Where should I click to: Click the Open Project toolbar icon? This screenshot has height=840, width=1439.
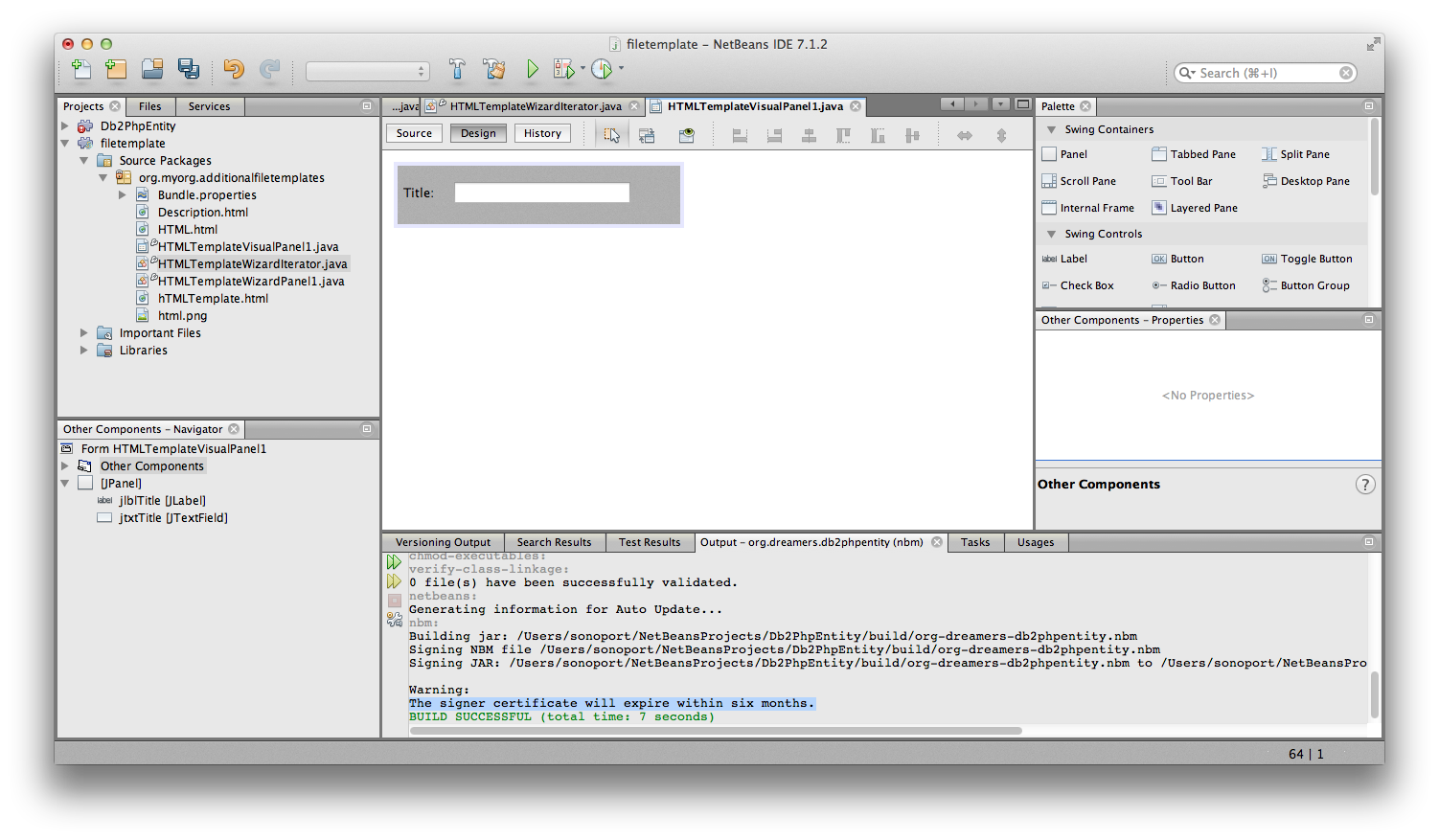[152, 69]
